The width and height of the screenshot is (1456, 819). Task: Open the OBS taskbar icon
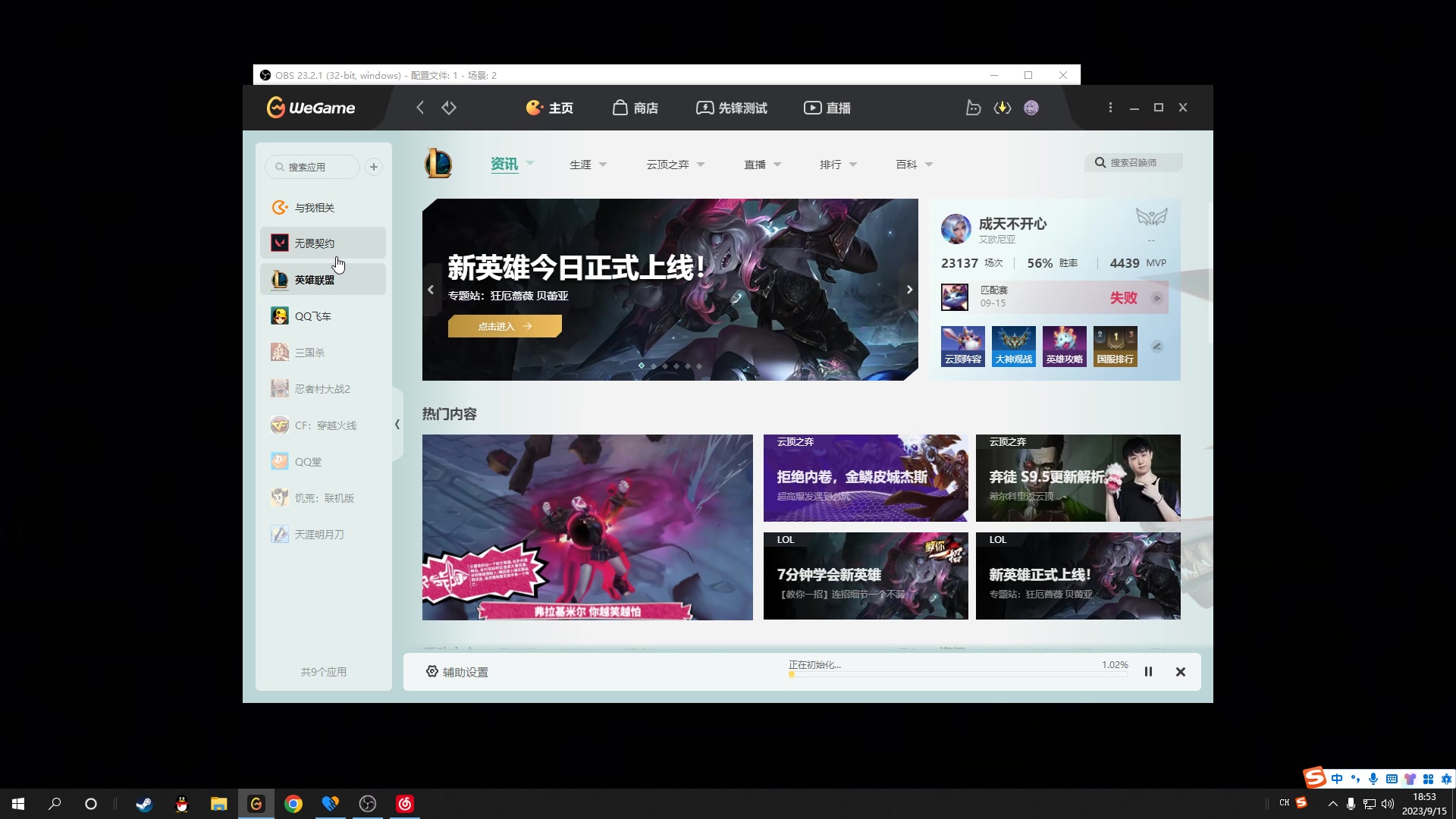368,804
